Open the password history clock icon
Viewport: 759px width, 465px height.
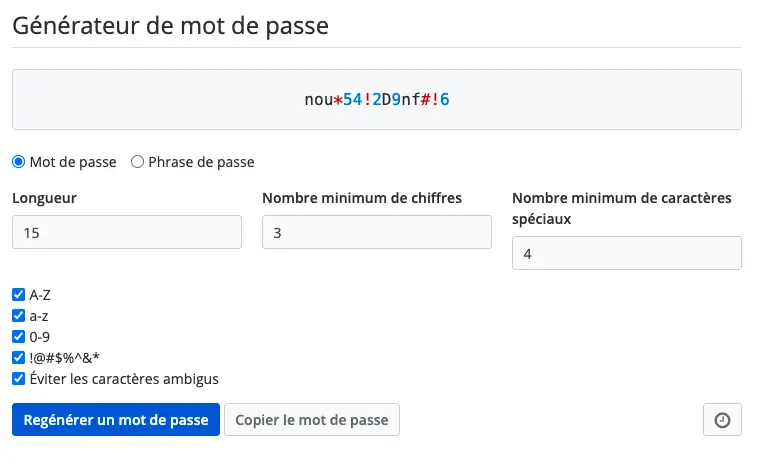click(x=722, y=420)
